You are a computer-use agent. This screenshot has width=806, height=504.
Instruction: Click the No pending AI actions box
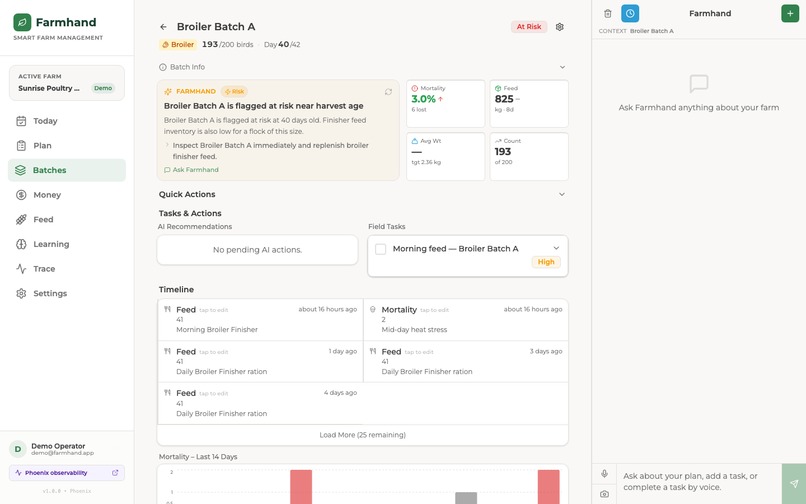coord(257,250)
